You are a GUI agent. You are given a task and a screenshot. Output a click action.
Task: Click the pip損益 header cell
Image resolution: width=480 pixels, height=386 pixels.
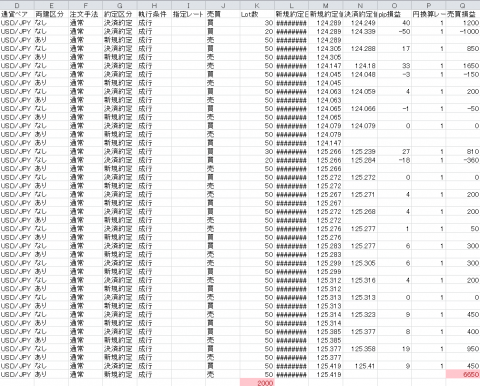[x=395, y=14]
